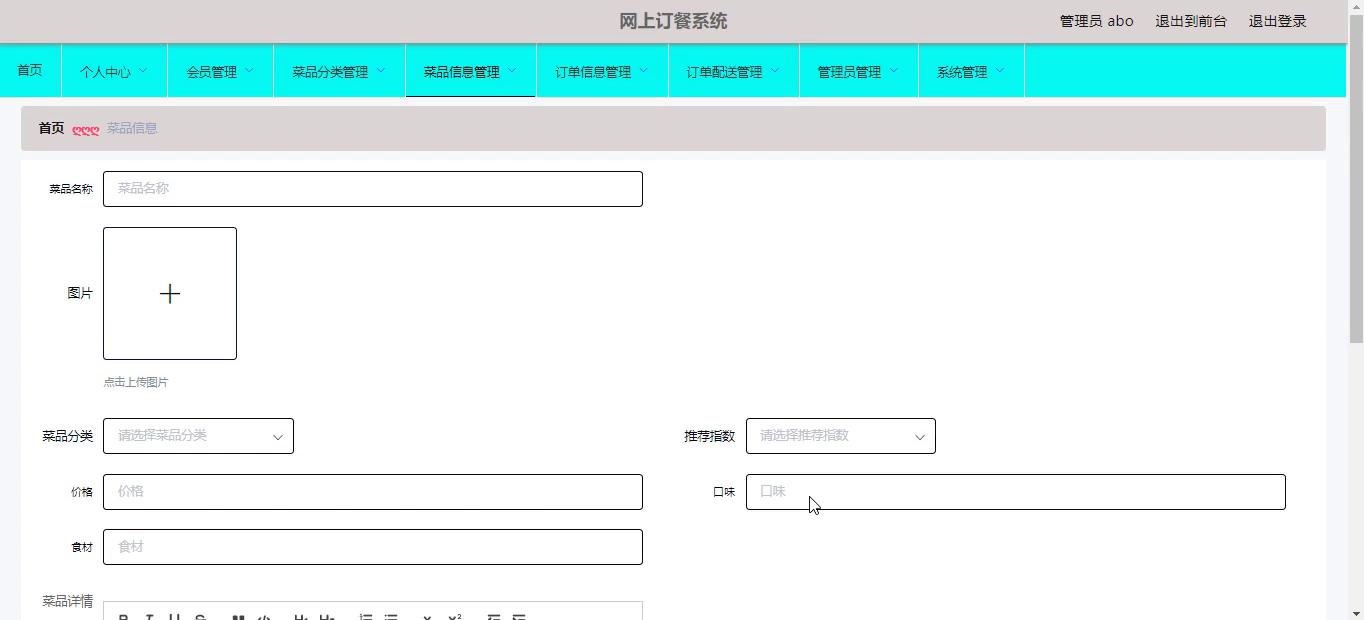Open the 菜品信息管理 menu item
1364x620 pixels.
pos(469,72)
